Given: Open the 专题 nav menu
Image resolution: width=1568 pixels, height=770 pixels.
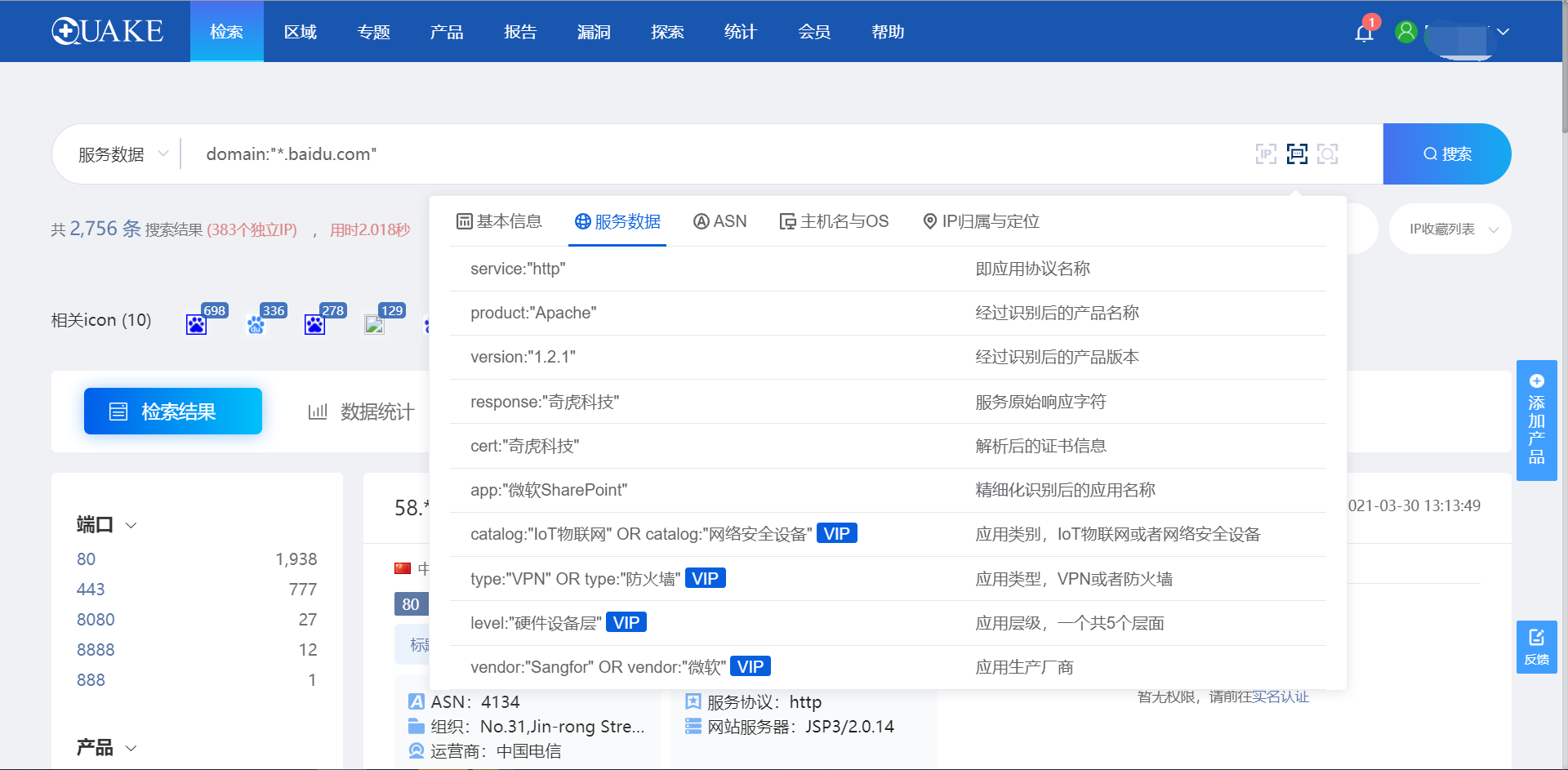Looking at the screenshot, I should [374, 31].
